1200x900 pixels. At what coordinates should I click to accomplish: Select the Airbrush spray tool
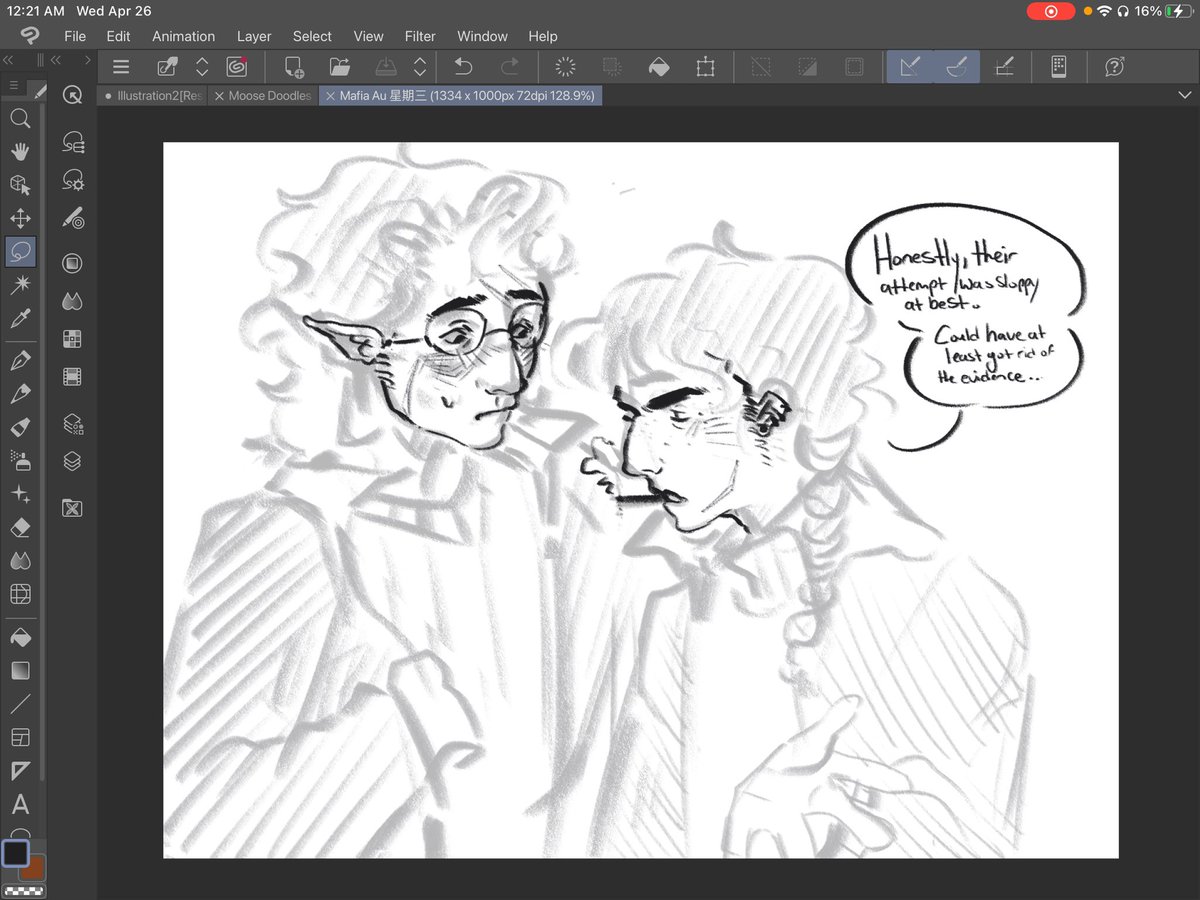coord(20,460)
